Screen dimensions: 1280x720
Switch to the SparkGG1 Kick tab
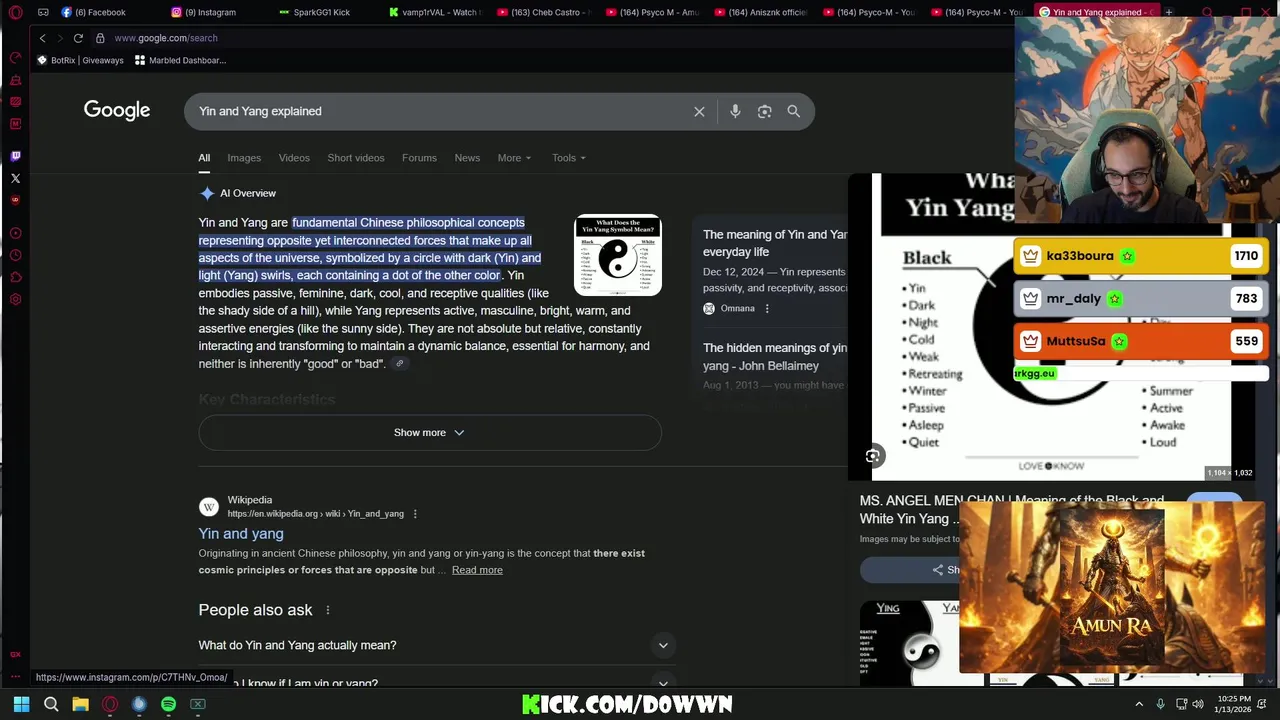tap(320, 13)
